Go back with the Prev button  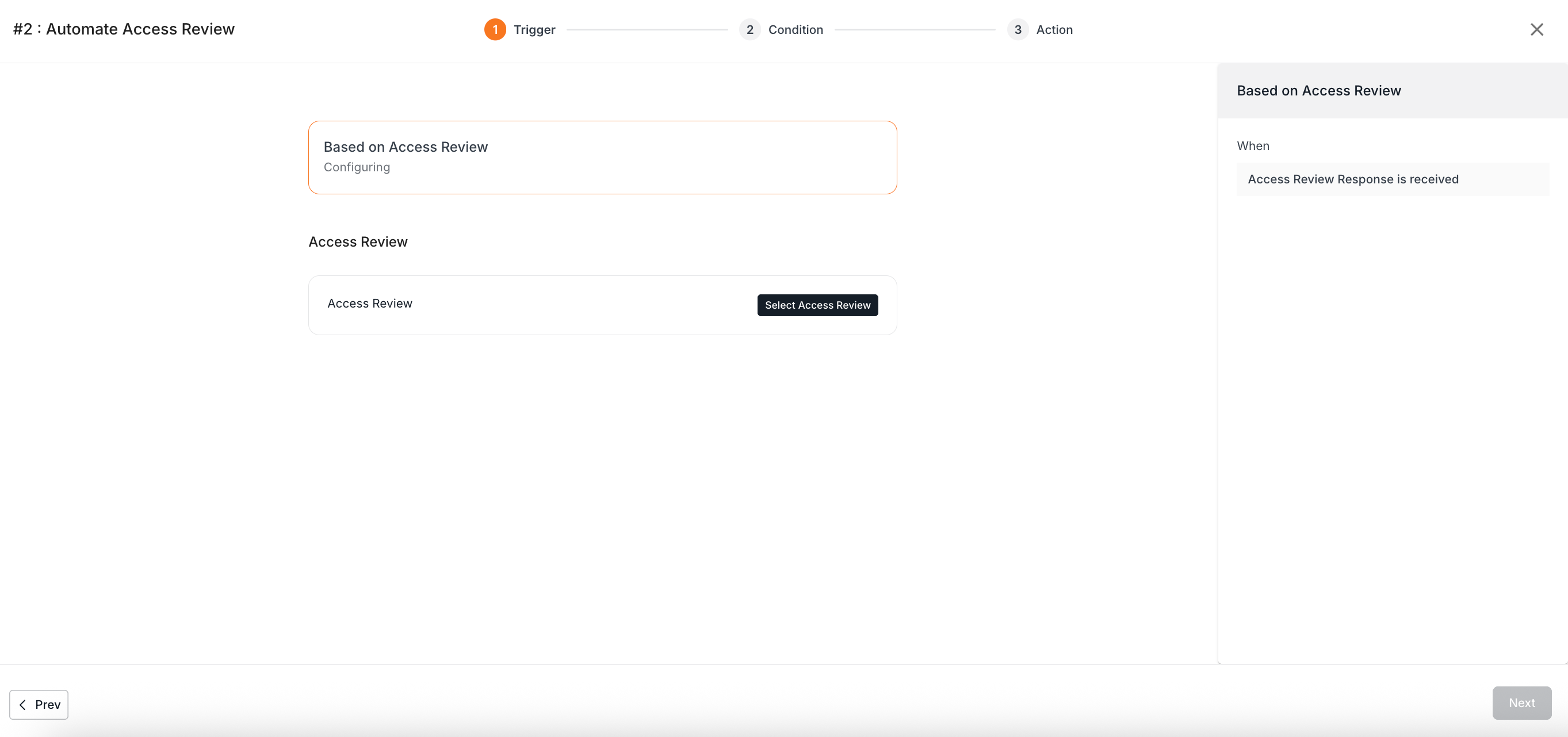pos(39,704)
